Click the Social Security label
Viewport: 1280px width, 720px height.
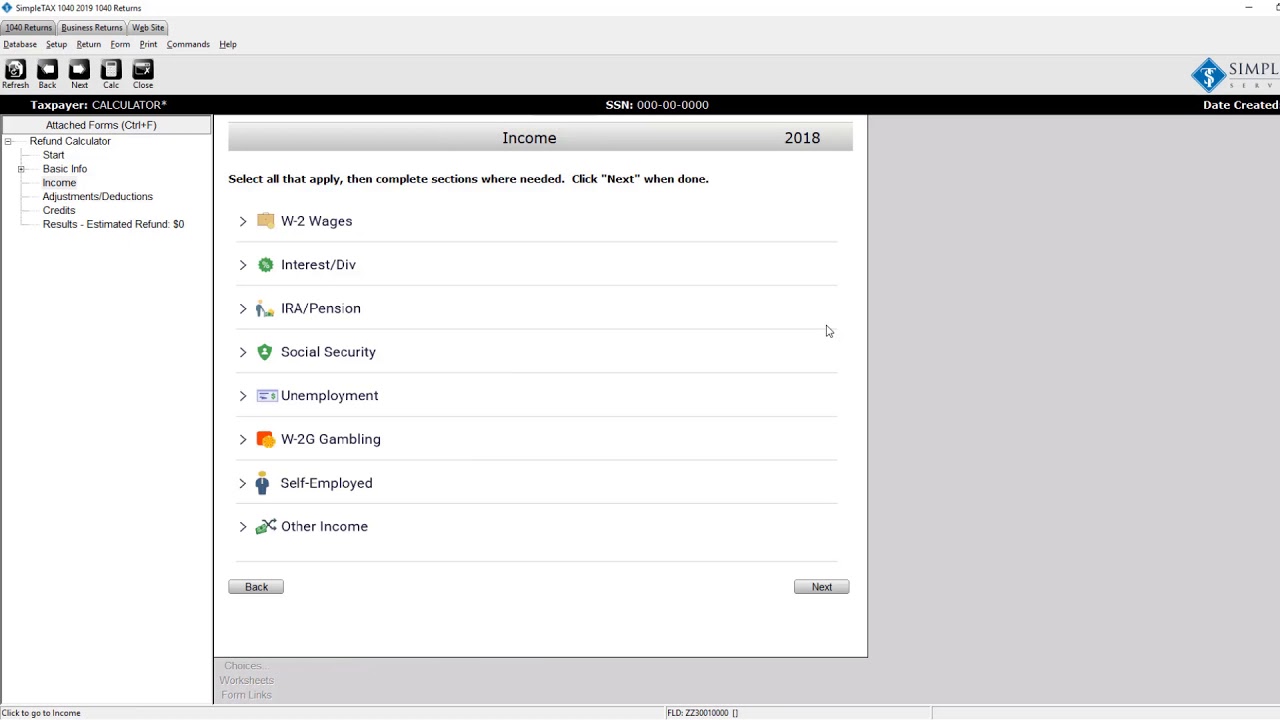pos(328,352)
